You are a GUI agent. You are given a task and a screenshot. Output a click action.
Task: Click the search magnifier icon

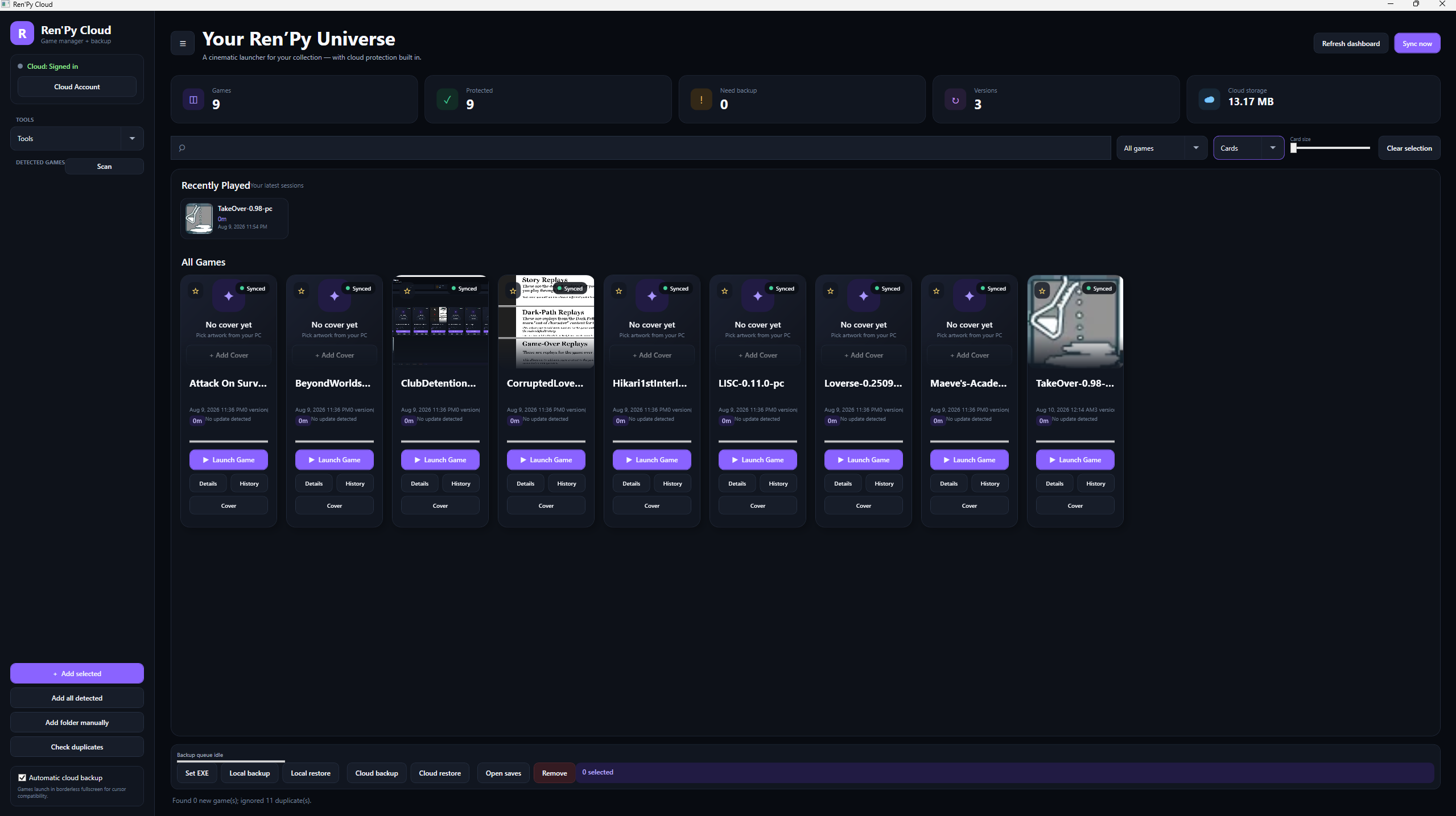tap(182, 148)
